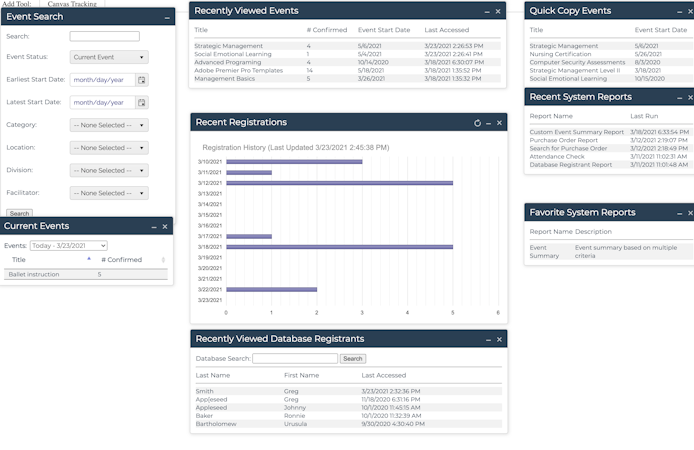Click the Event Start Date header in Quick Copy Events
Image resolution: width=694 pixels, height=450 pixels.
661,30
